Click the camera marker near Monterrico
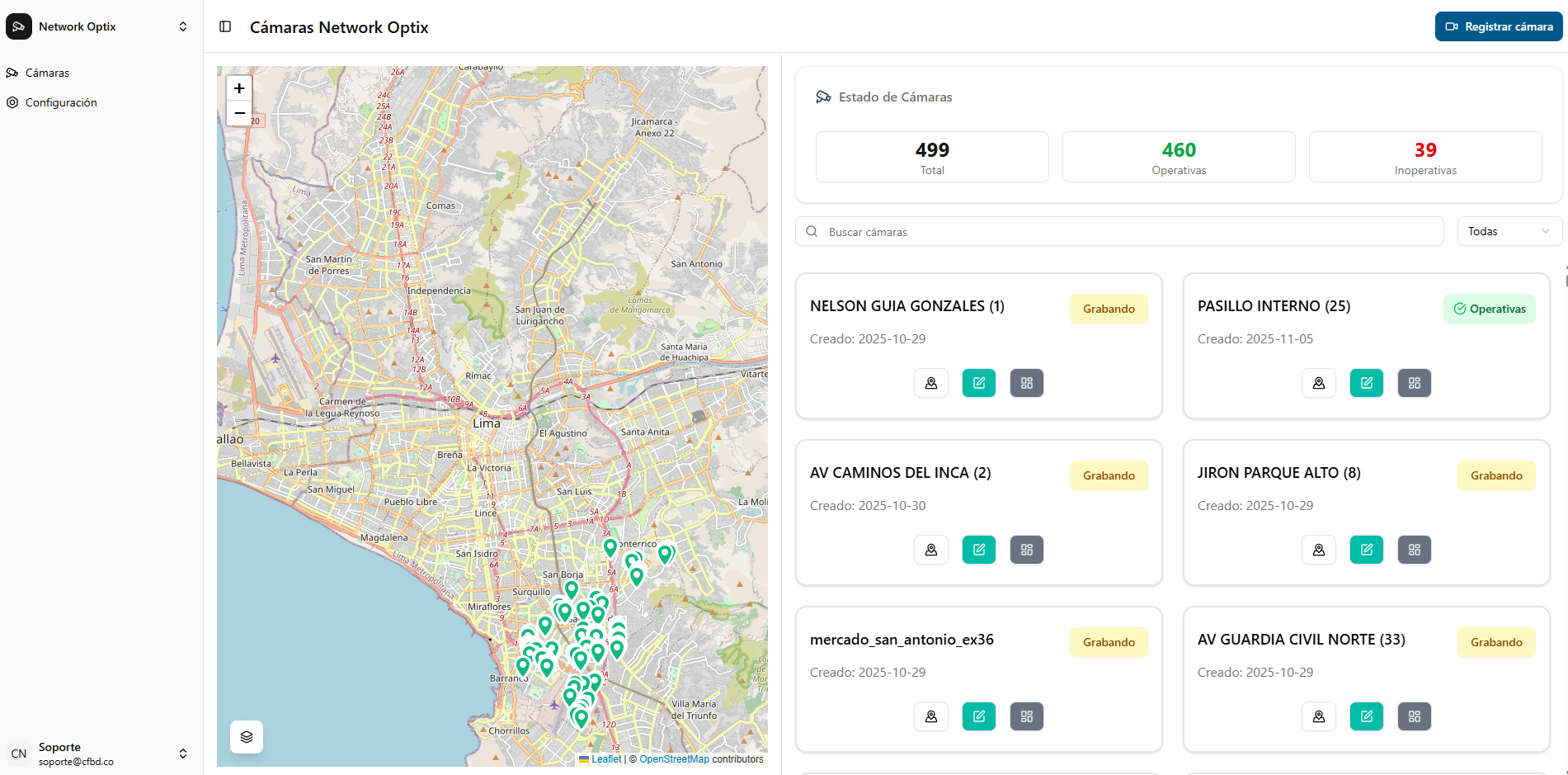The width and height of the screenshot is (1568, 775). [x=610, y=546]
